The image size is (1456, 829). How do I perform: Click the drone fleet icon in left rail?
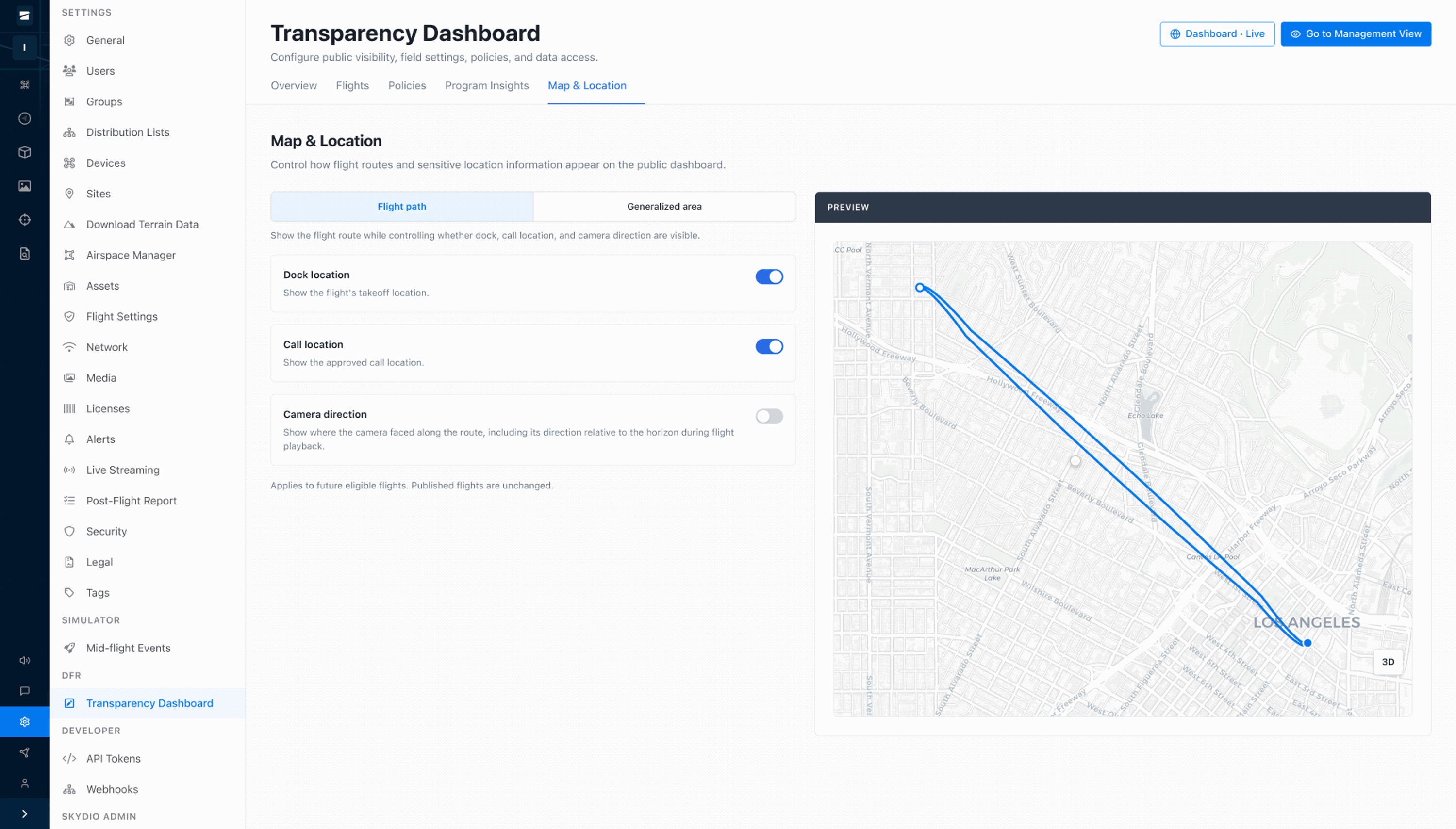coord(24,85)
